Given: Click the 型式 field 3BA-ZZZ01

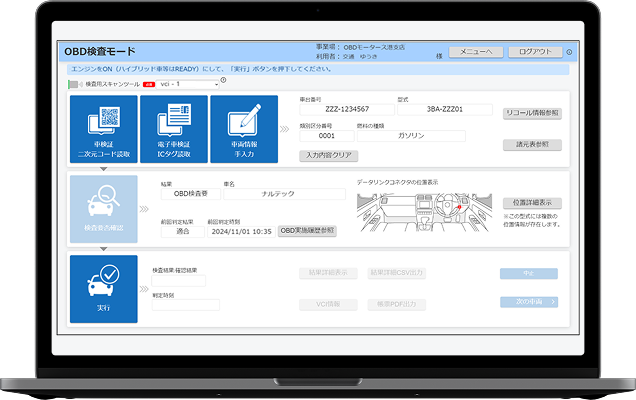Looking at the screenshot, I should [x=445, y=110].
